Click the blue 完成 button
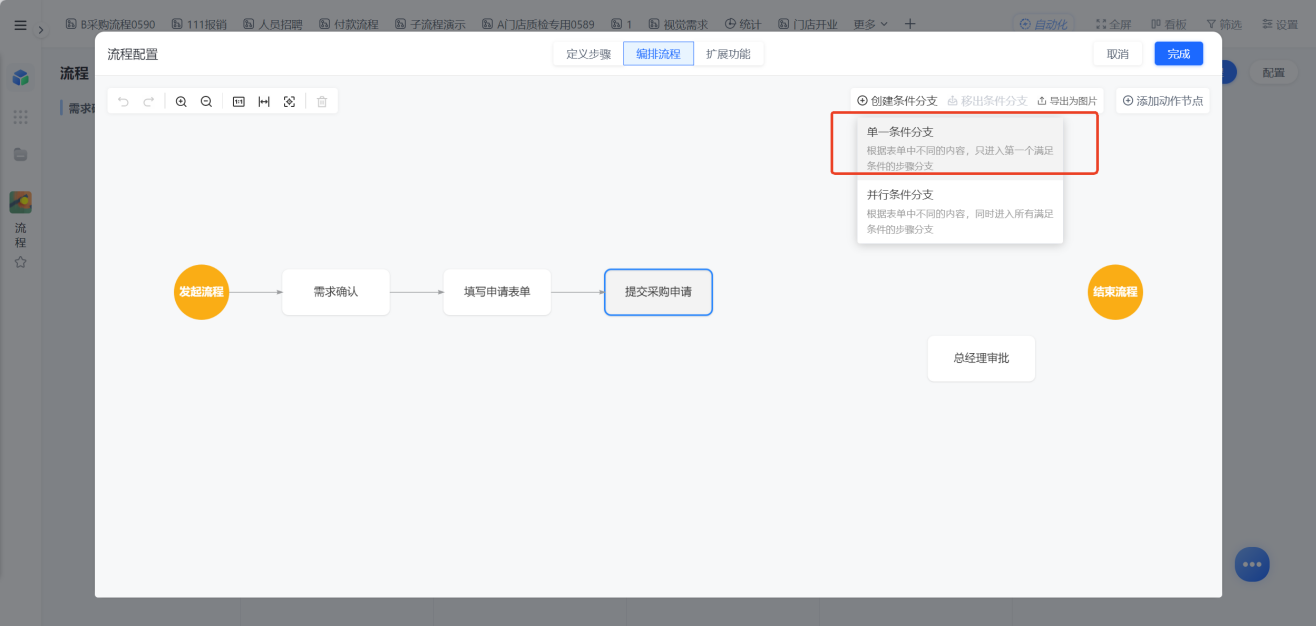The height and width of the screenshot is (626, 1316). point(1179,54)
